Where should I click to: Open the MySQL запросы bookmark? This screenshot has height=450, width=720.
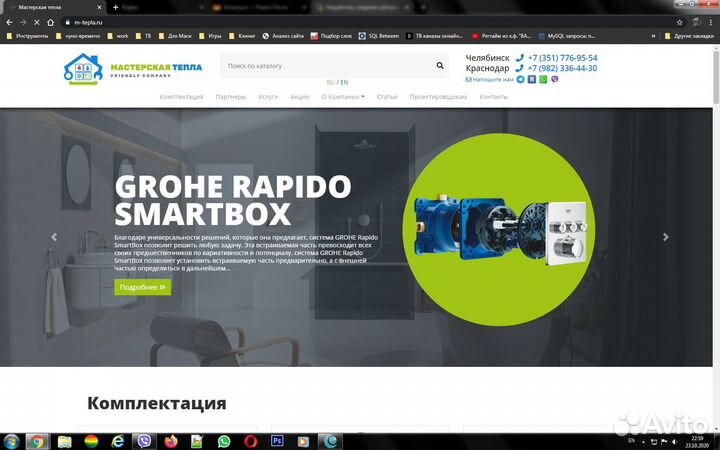[x=567, y=36]
